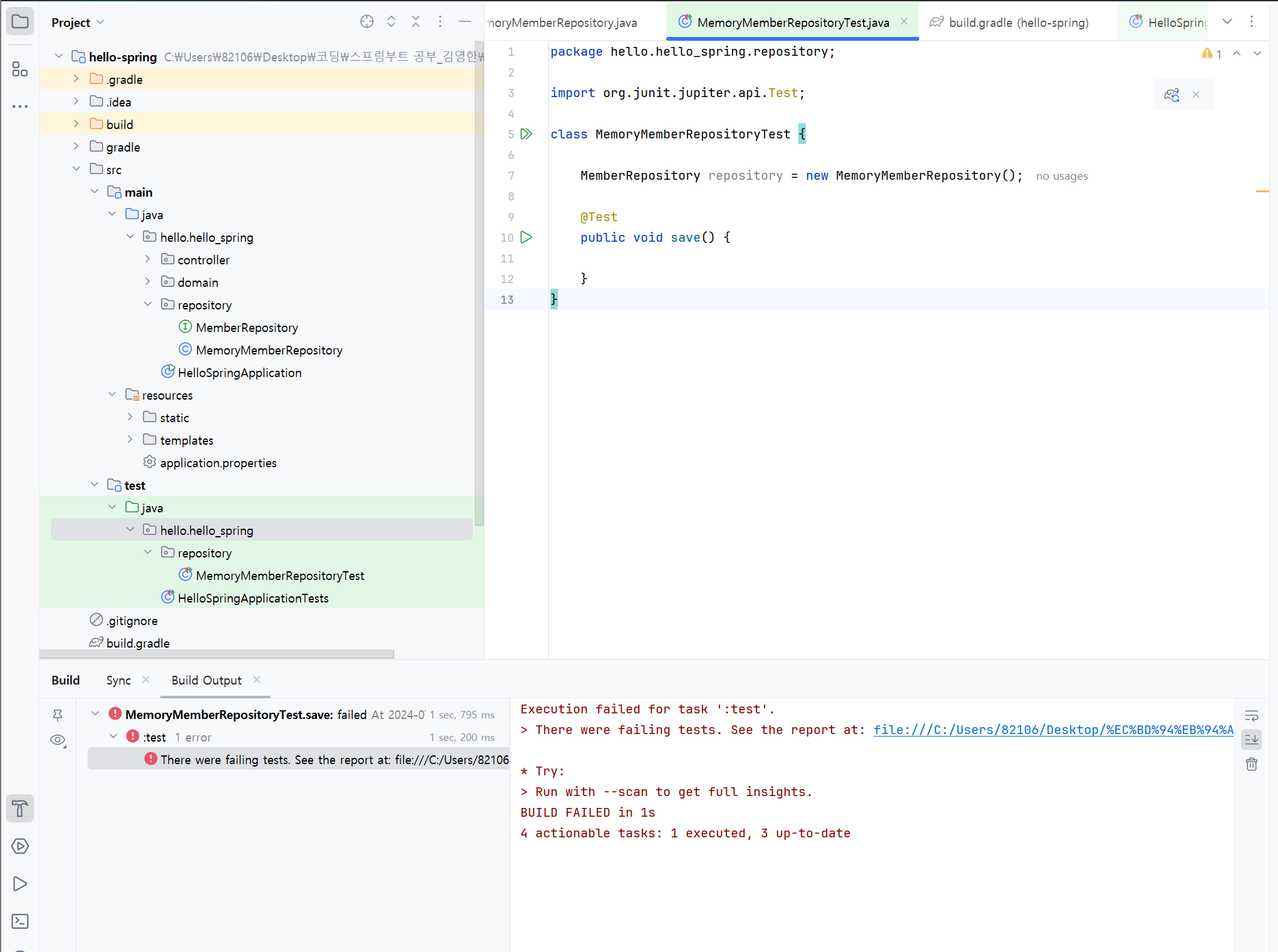The height and width of the screenshot is (952, 1278).
Task: Toggle scroll to end in build output
Action: [x=1252, y=740]
